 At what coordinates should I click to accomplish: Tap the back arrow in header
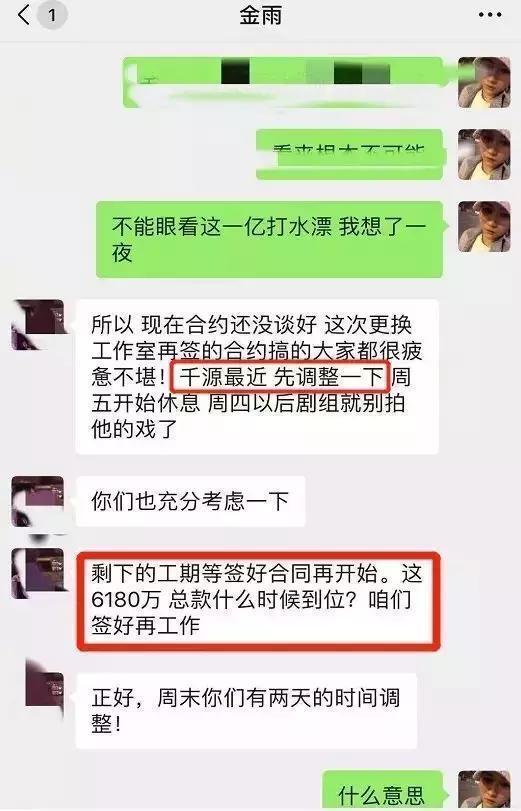point(24,14)
